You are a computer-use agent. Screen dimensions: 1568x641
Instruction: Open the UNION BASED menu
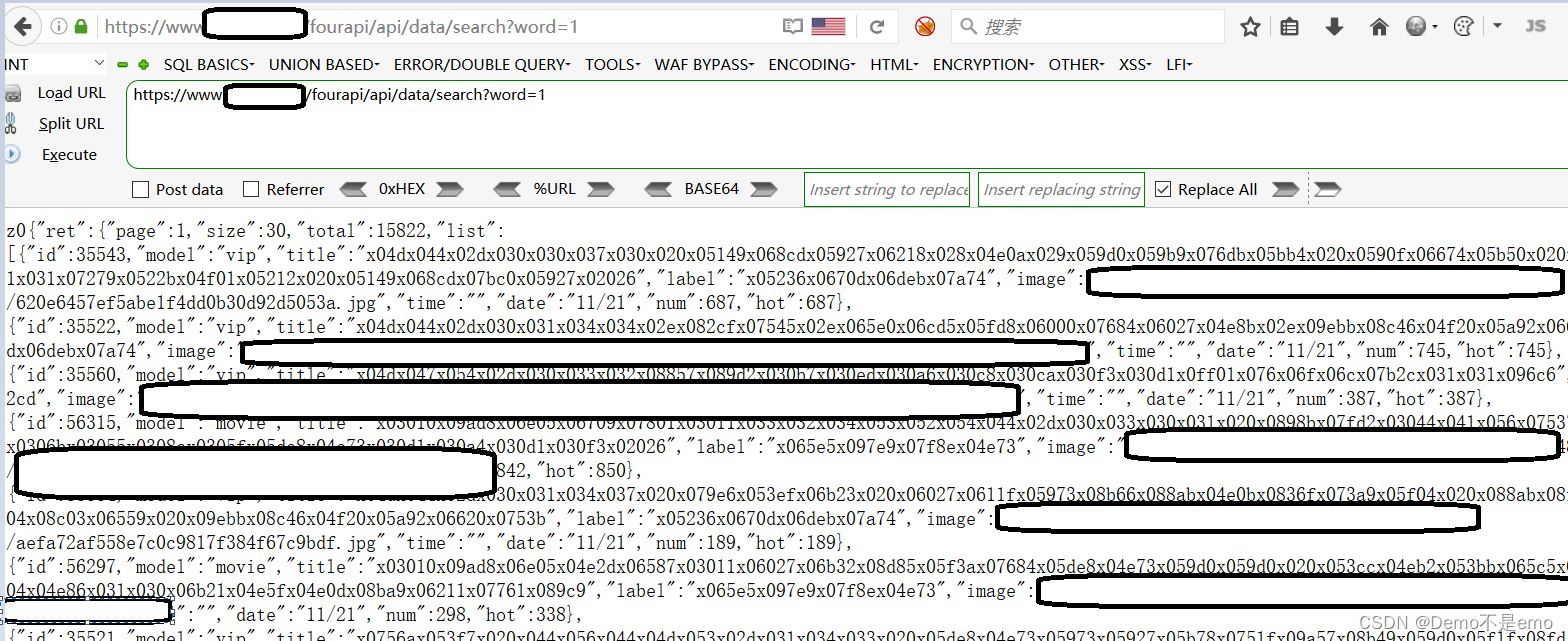pos(324,64)
